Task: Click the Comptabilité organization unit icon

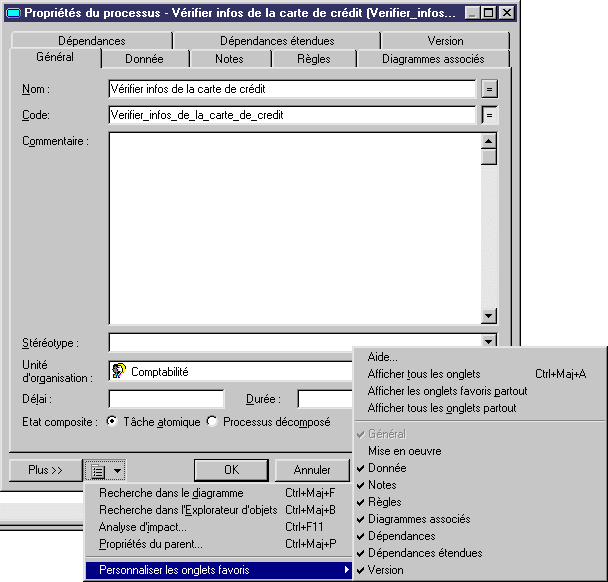Action: pos(119,371)
